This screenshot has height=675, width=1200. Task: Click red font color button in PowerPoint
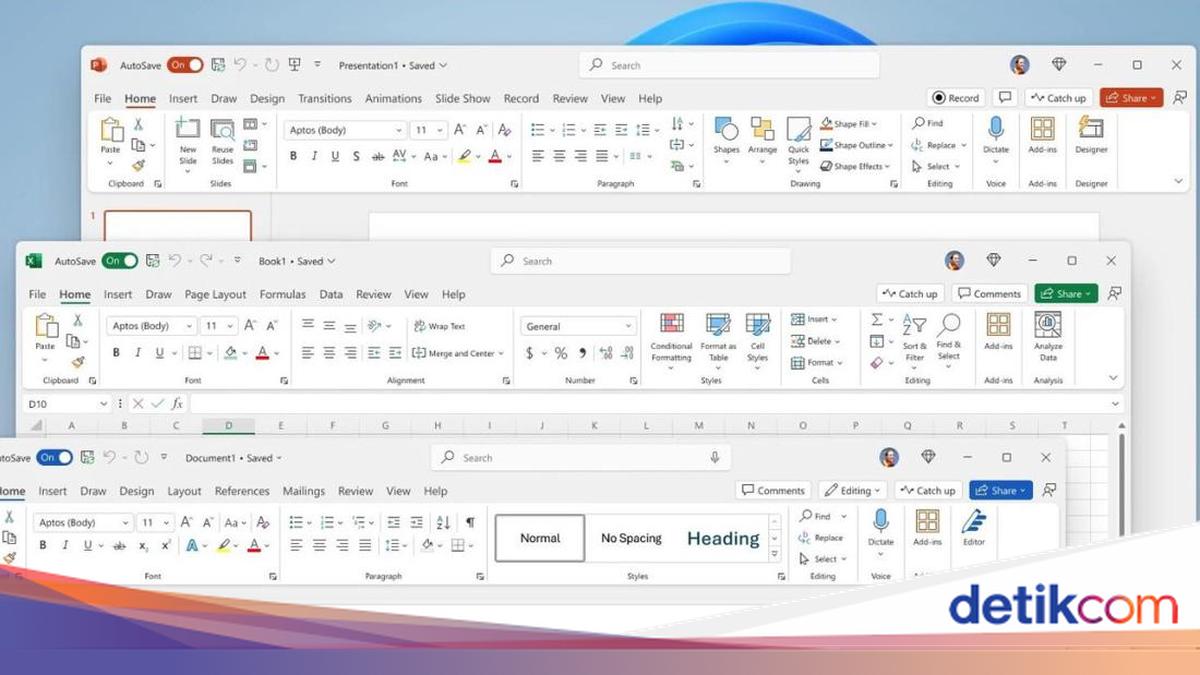pos(494,156)
